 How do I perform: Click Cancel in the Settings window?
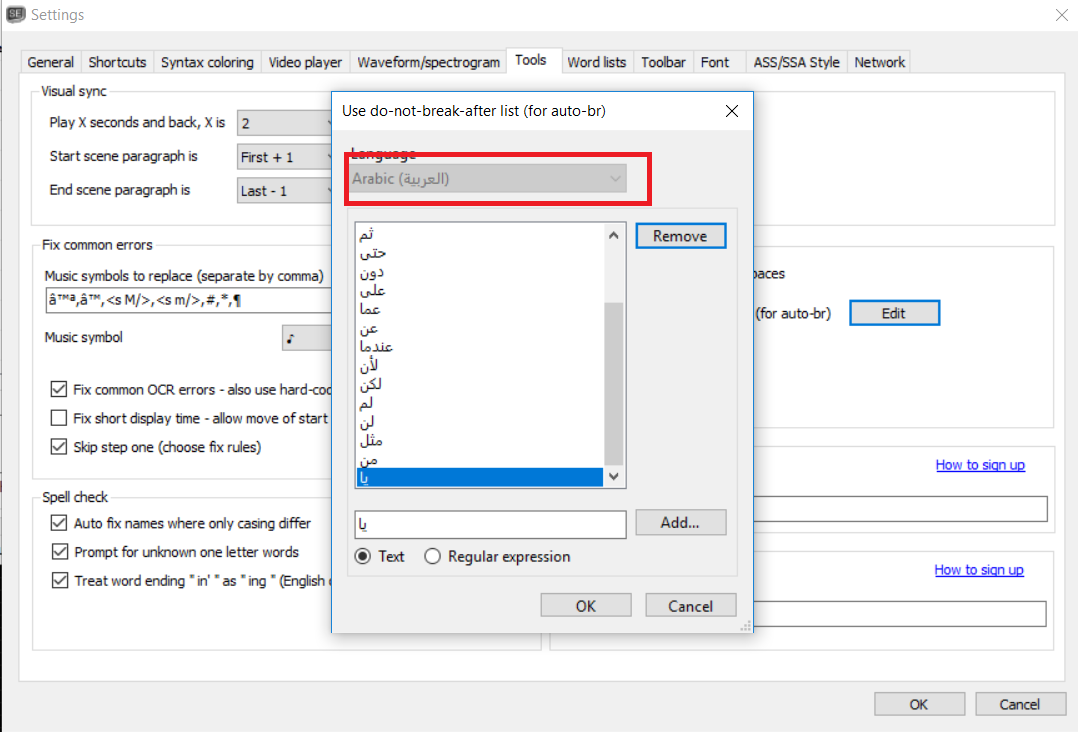tap(1020, 704)
